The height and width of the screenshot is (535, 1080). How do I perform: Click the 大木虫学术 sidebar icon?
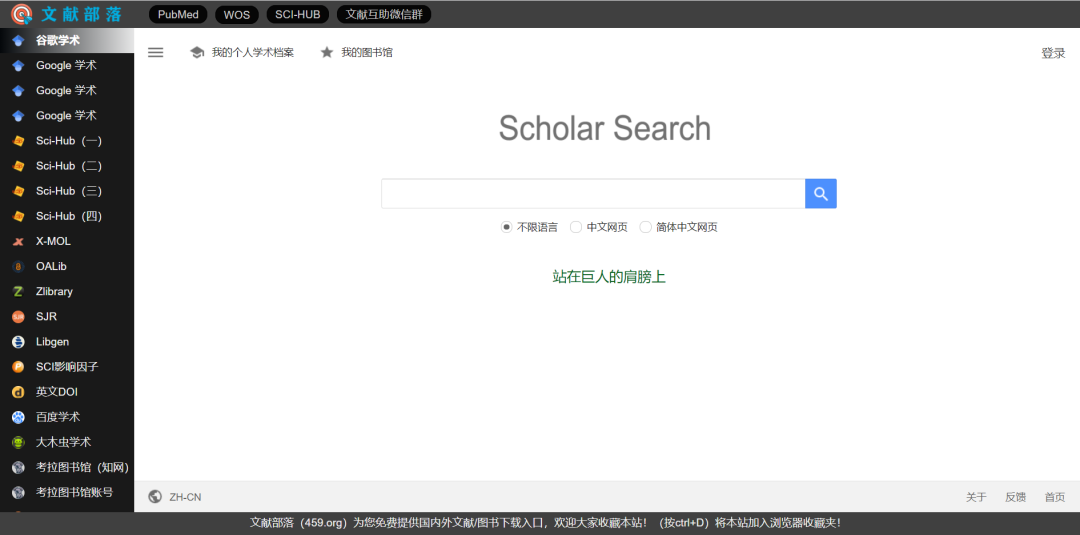tap(19, 443)
